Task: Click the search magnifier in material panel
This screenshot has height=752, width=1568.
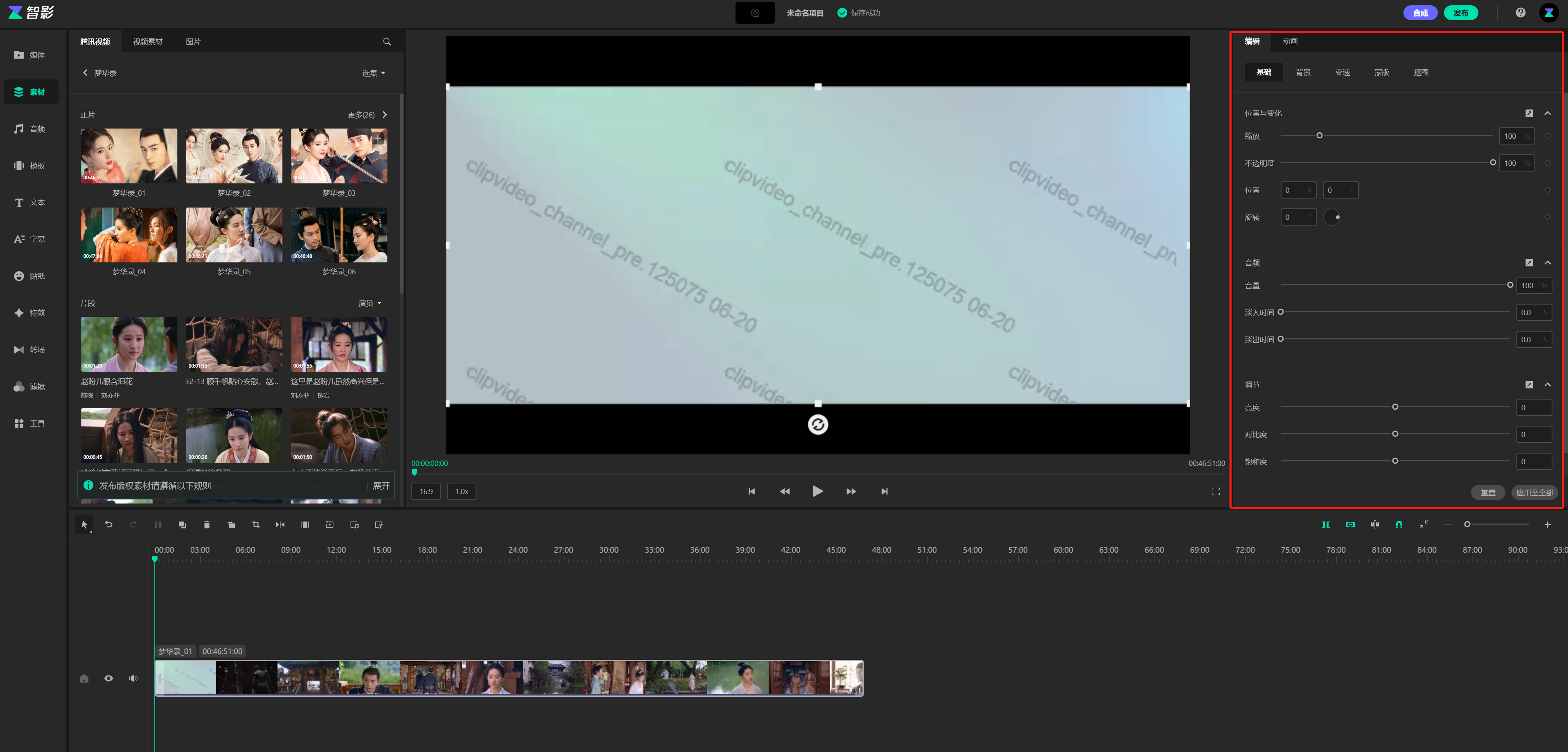Action: pos(386,41)
